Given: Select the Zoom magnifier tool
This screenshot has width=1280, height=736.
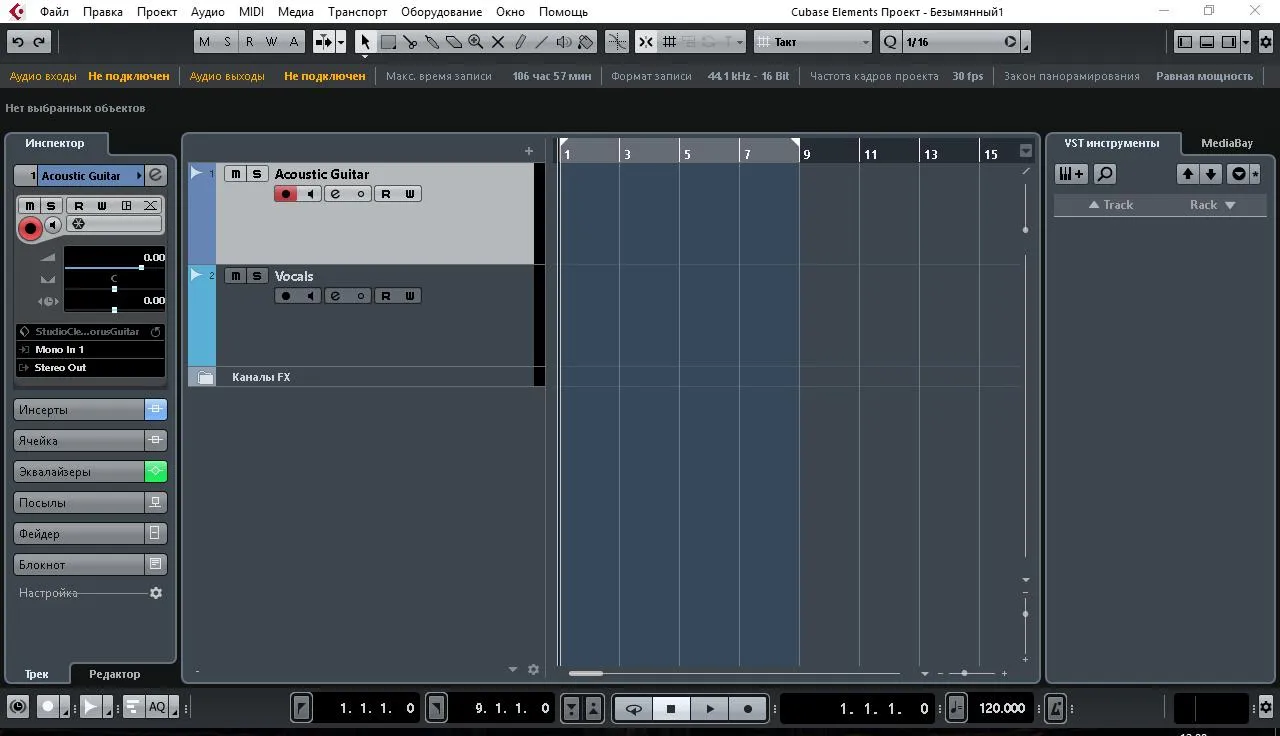Looking at the screenshot, I should [476, 42].
